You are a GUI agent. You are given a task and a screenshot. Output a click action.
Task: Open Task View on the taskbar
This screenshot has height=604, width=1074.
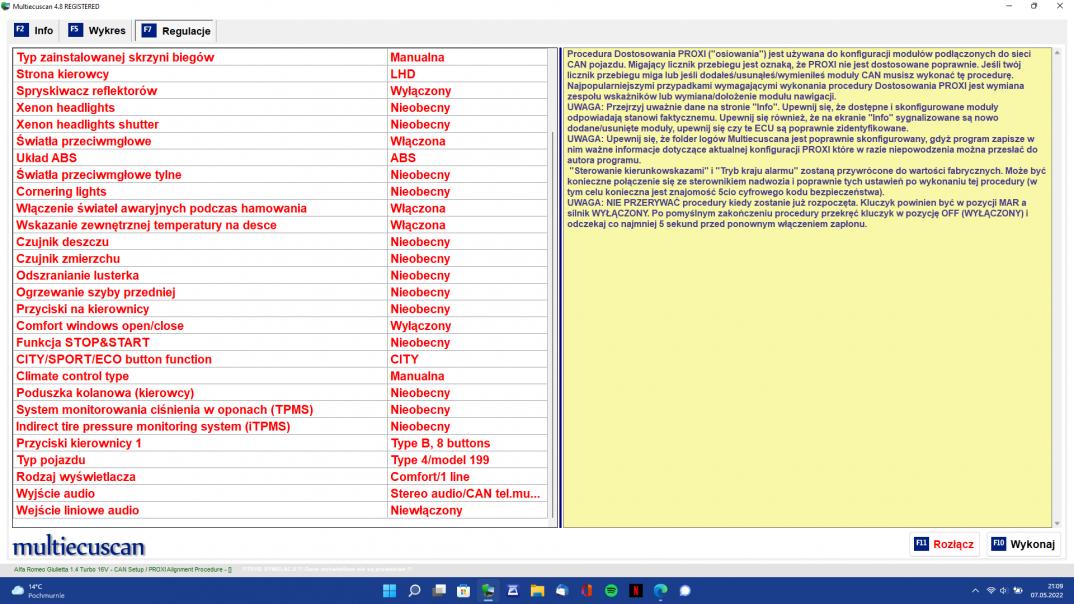point(439,590)
